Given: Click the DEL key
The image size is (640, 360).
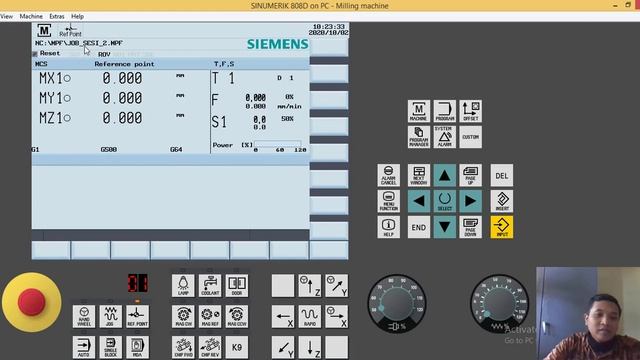Looking at the screenshot, I should (x=502, y=176).
